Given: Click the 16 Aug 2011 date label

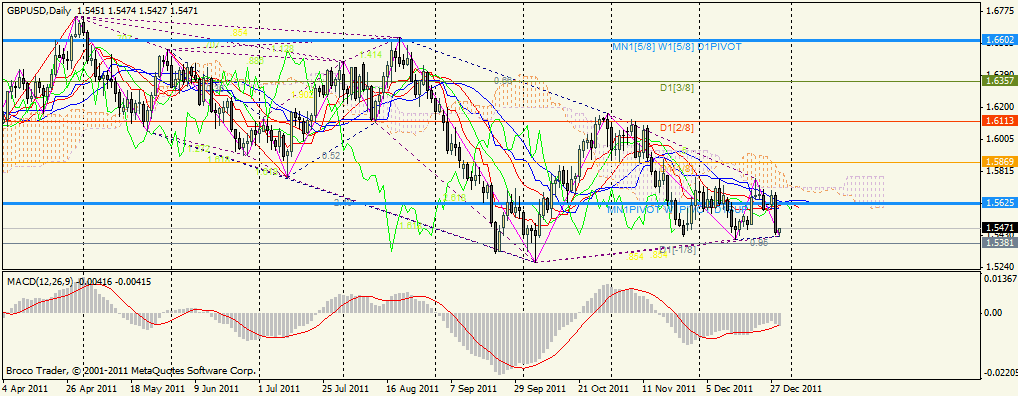Looking at the screenshot, I should point(412,389).
